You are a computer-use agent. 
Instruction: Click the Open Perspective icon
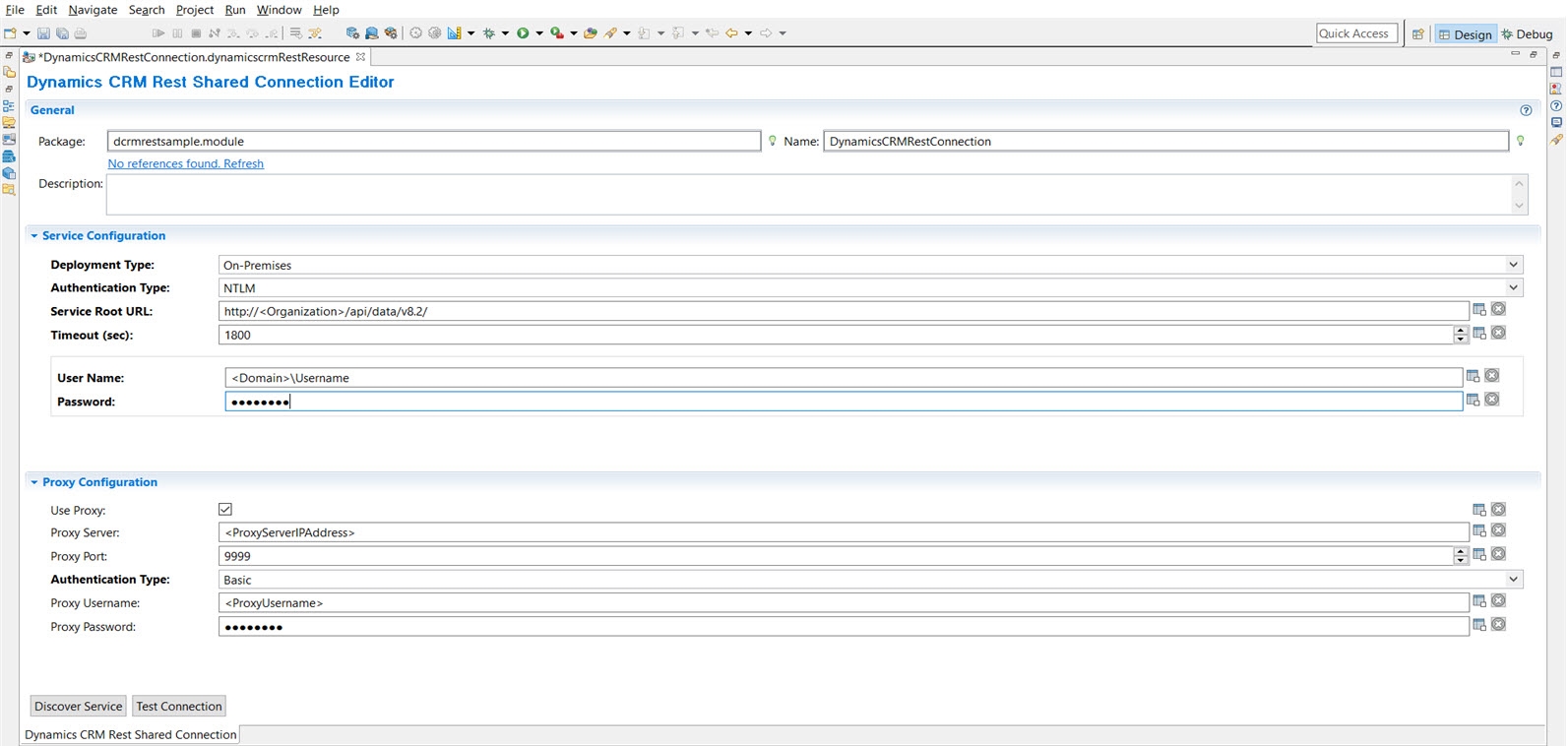pos(1417,33)
